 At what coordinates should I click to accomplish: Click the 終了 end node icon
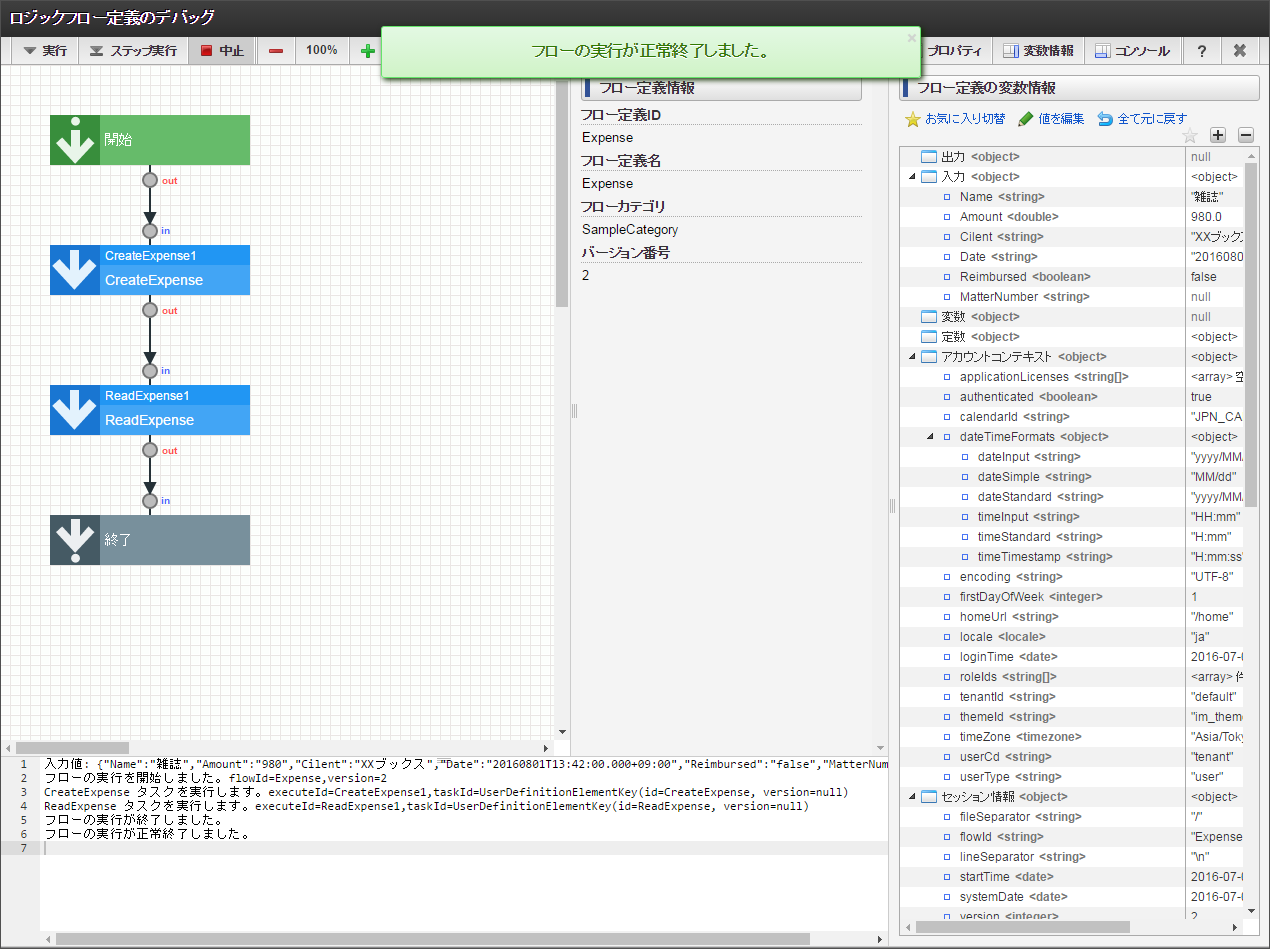tap(75, 540)
